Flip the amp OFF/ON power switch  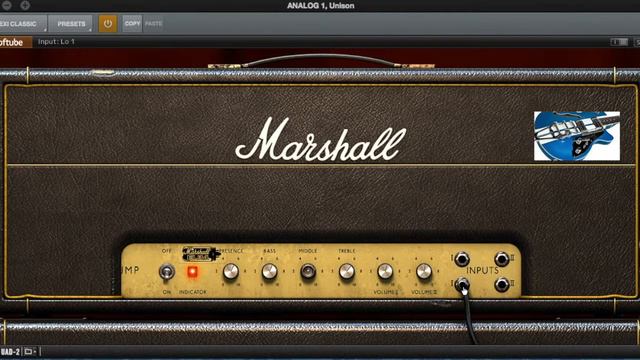(167, 271)
